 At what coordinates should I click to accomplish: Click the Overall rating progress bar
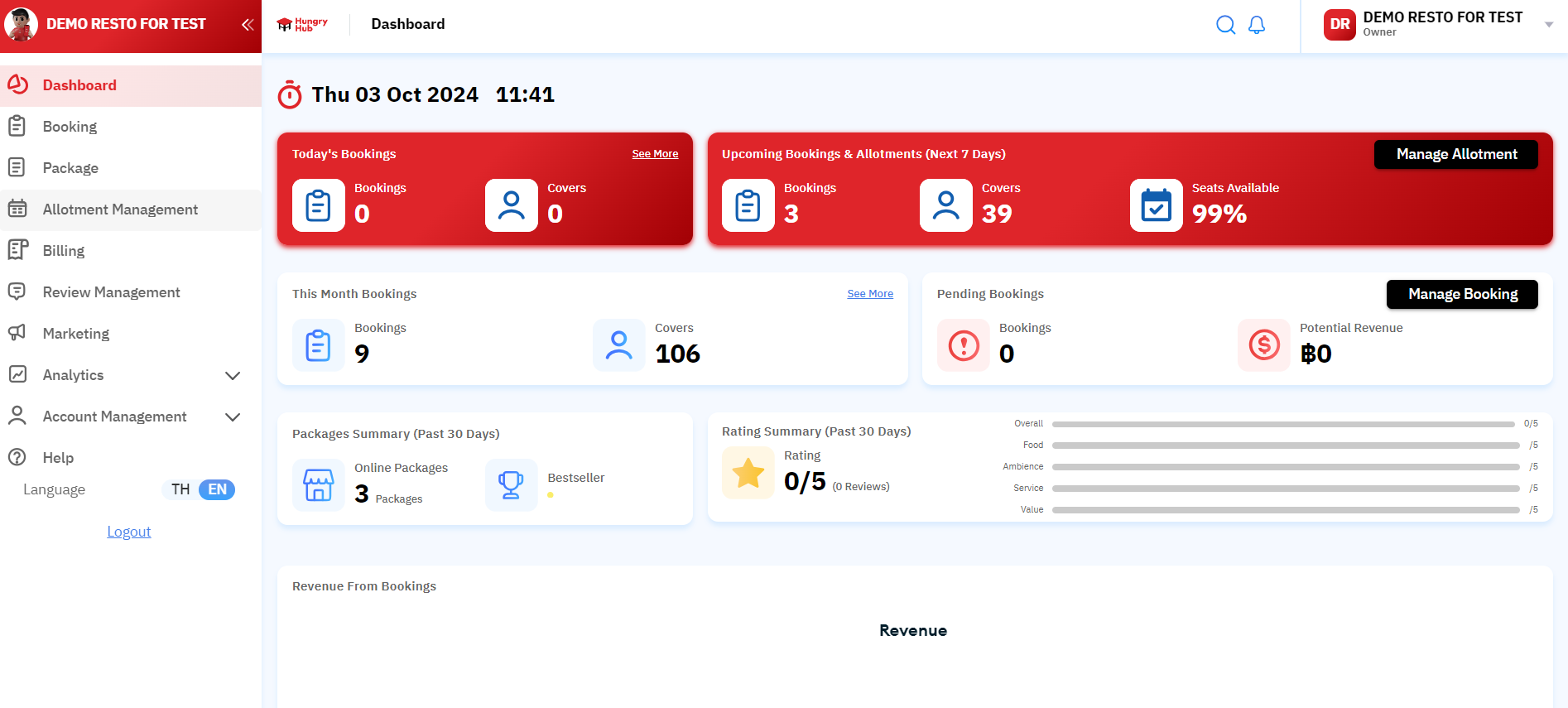click(1283, 424)
